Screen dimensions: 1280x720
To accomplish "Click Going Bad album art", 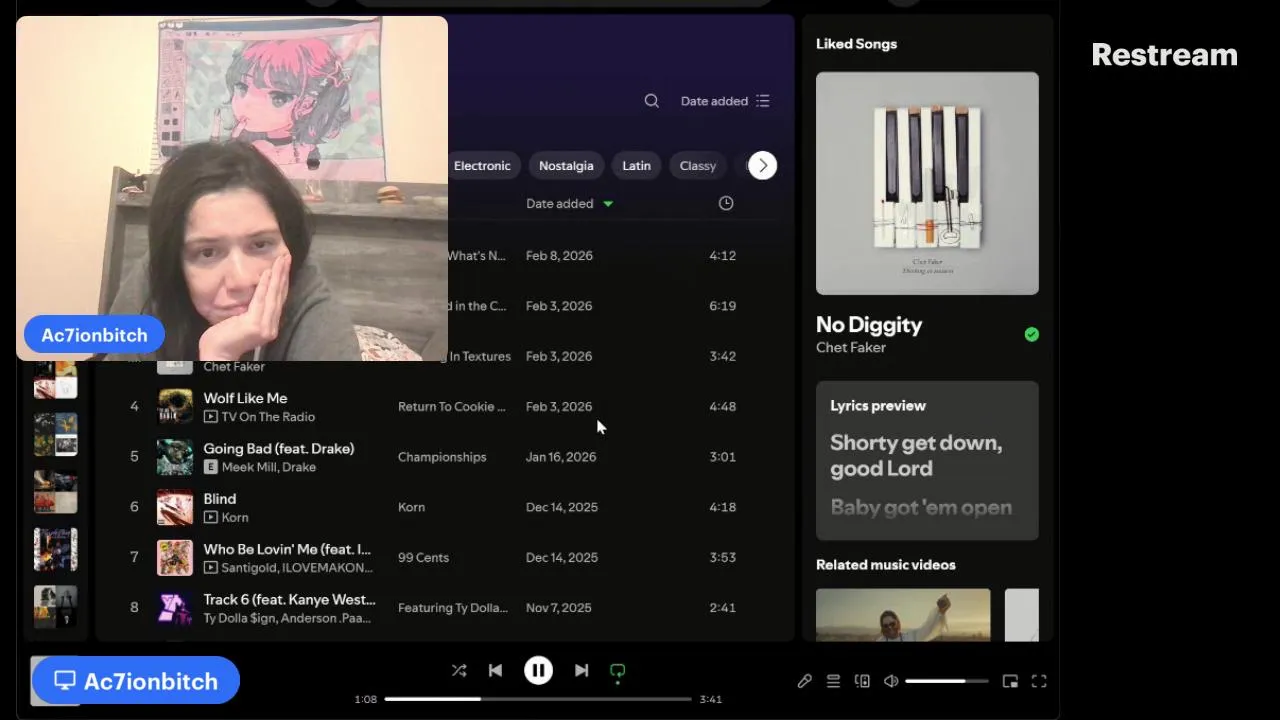I will 175,457.
